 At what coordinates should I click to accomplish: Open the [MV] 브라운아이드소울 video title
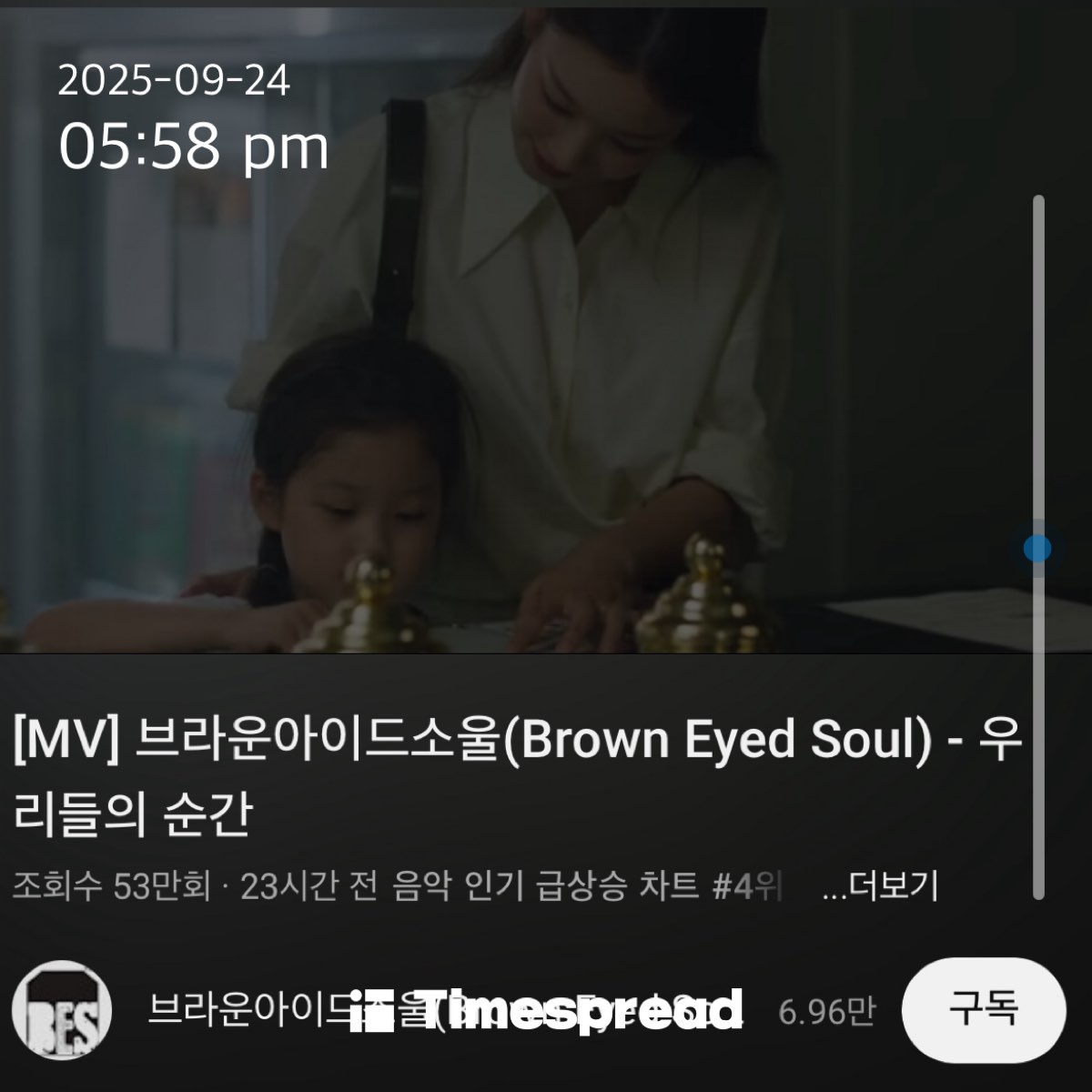[519, 776]
